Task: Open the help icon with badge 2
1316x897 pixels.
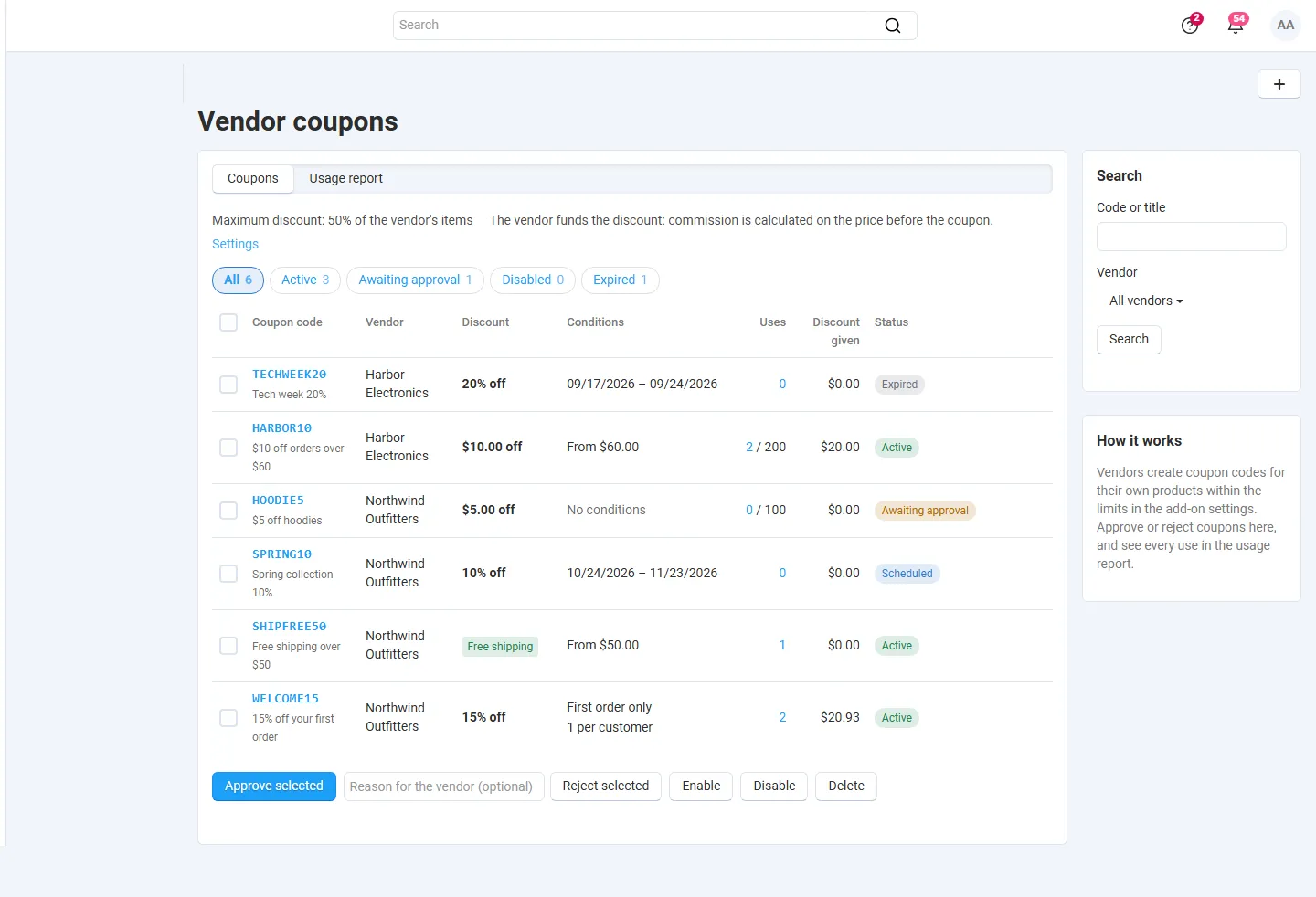Action: [x=1191, y=25]
